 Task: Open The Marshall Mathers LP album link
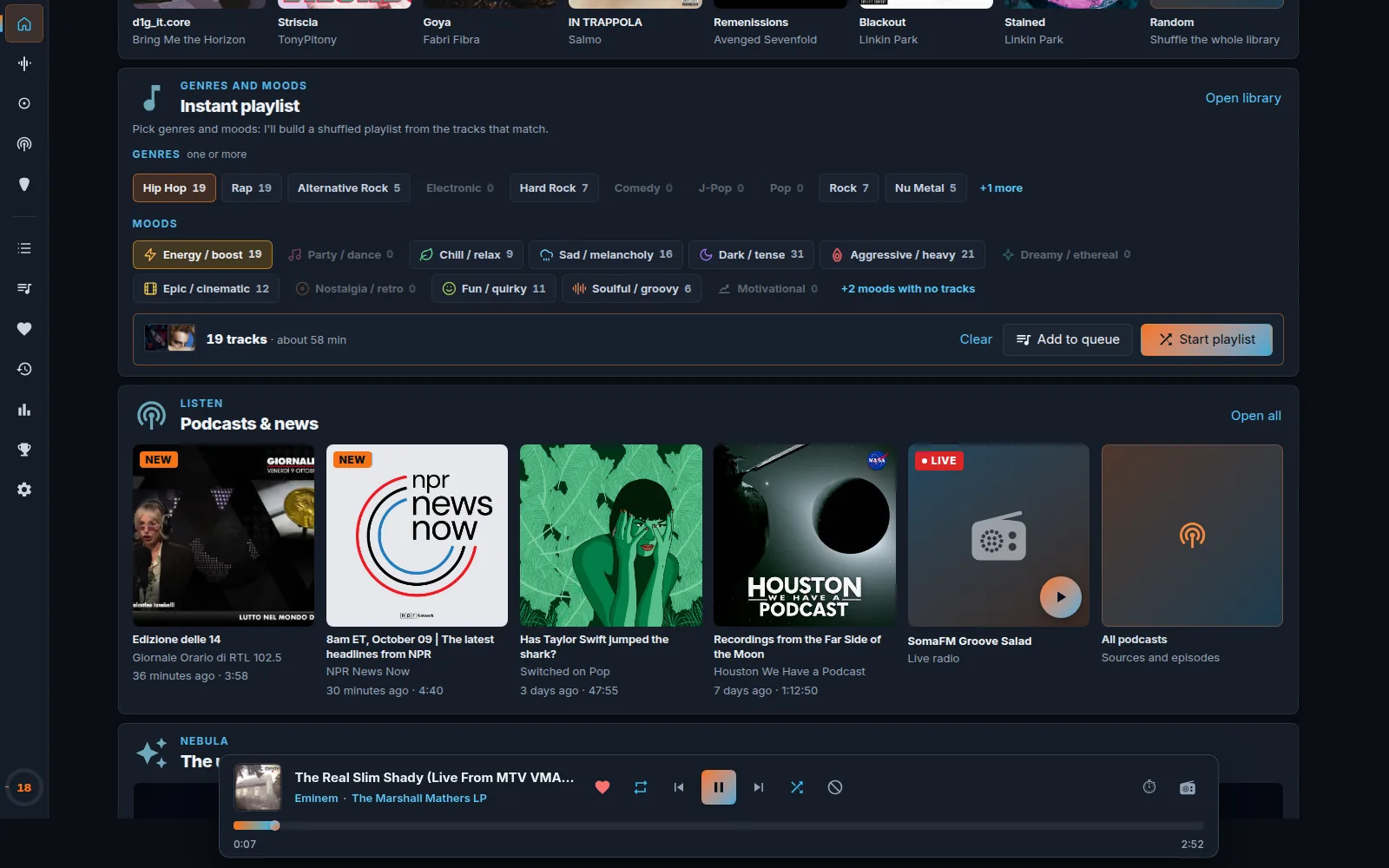419,799
